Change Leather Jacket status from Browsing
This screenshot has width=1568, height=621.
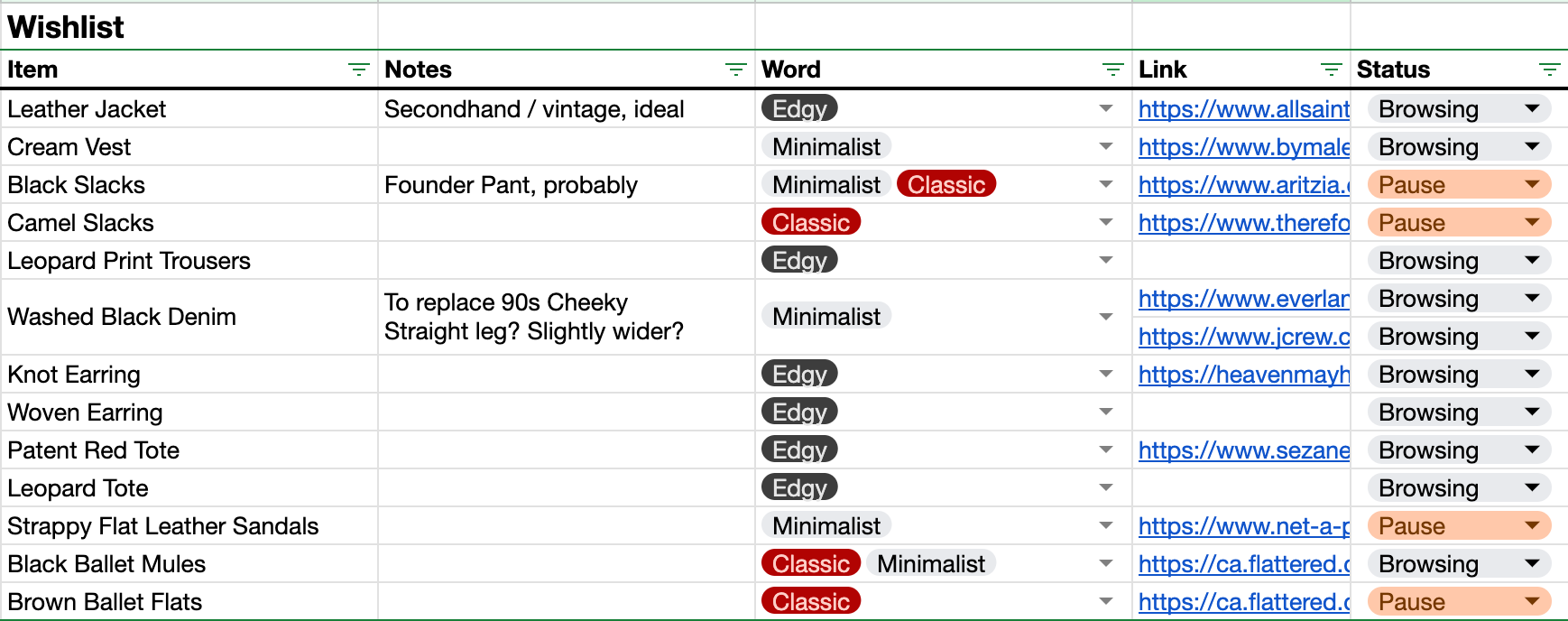(1460, 108)
